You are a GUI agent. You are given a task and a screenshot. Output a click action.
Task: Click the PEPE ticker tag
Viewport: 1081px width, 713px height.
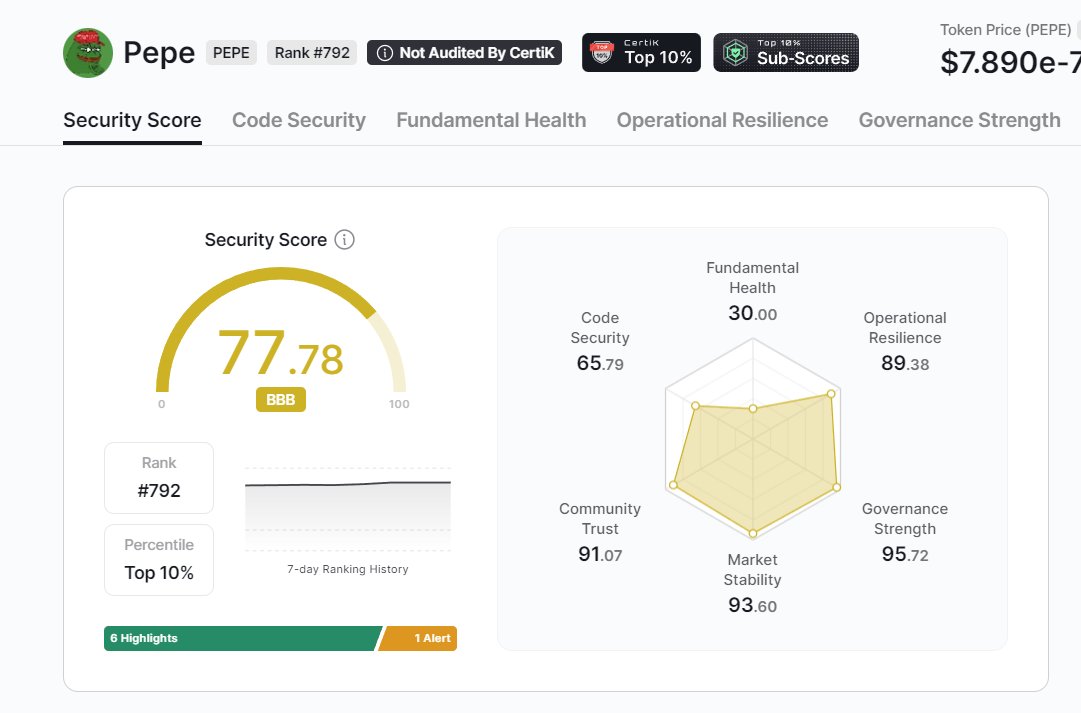[231, 53]
